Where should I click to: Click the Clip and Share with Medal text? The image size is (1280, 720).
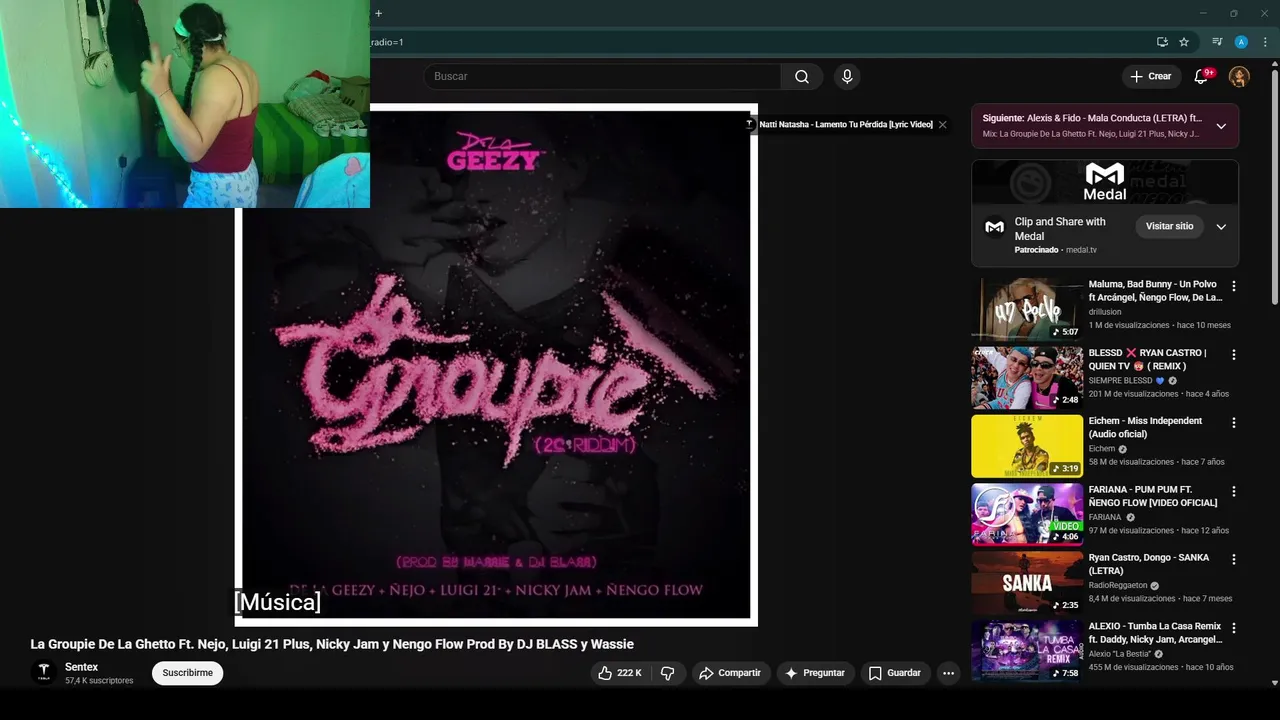pos(1060,229)
